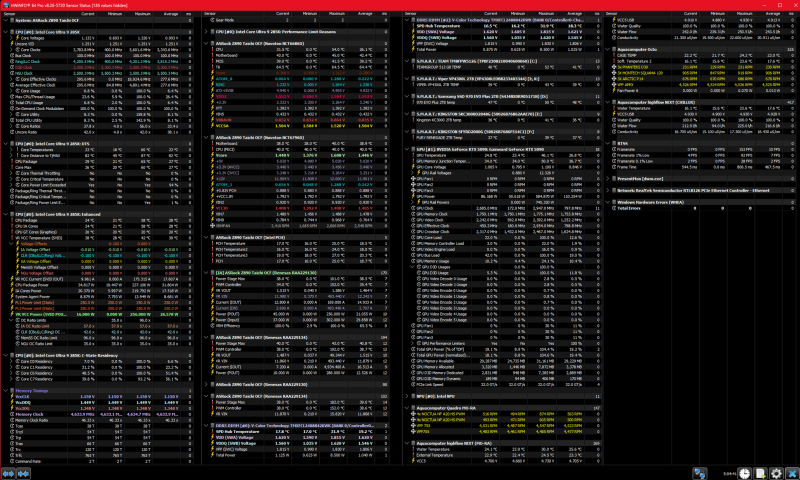The width and height of the screenshot is (800, 480).
Task: Select the Frame Time row under RTSS
Action: [x=702, y=167]
